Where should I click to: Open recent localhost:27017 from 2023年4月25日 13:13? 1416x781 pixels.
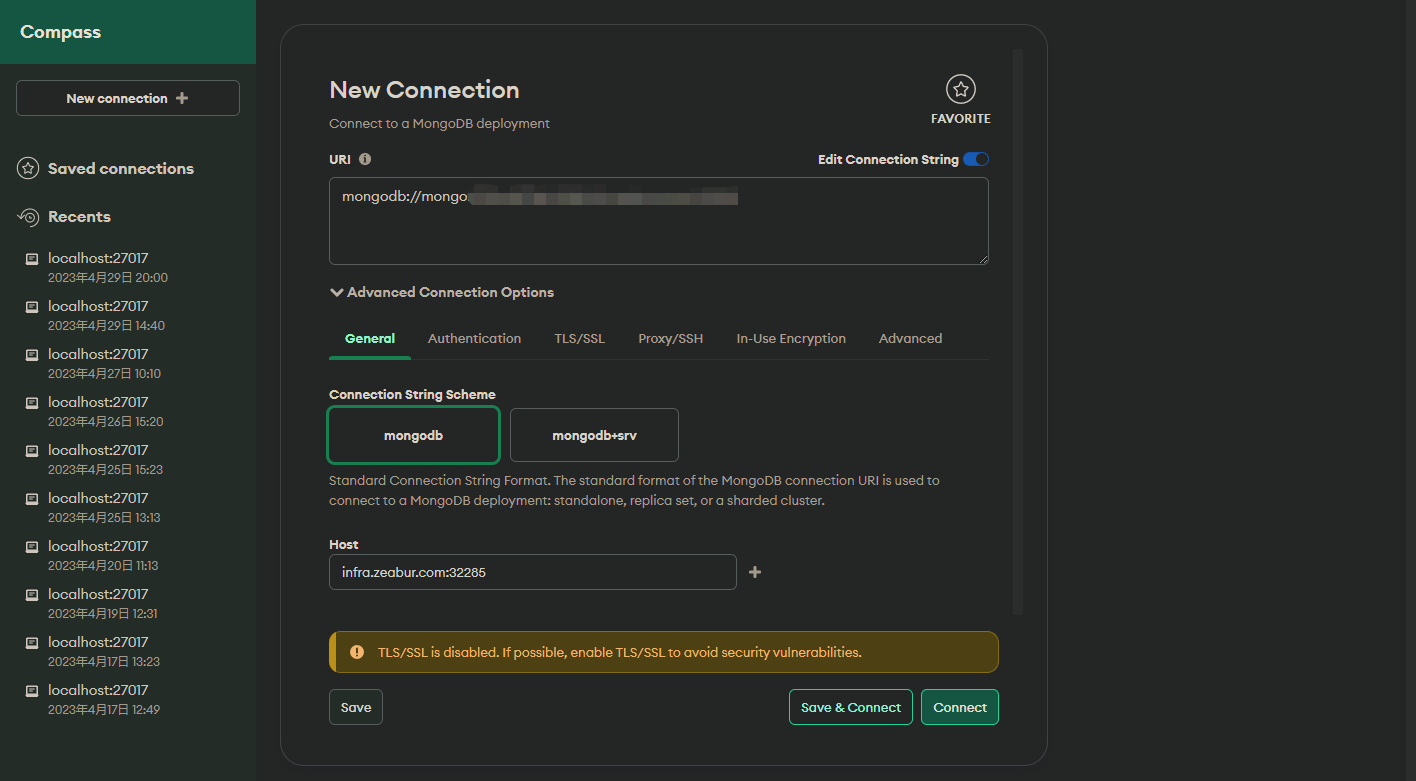click(128, 507)
